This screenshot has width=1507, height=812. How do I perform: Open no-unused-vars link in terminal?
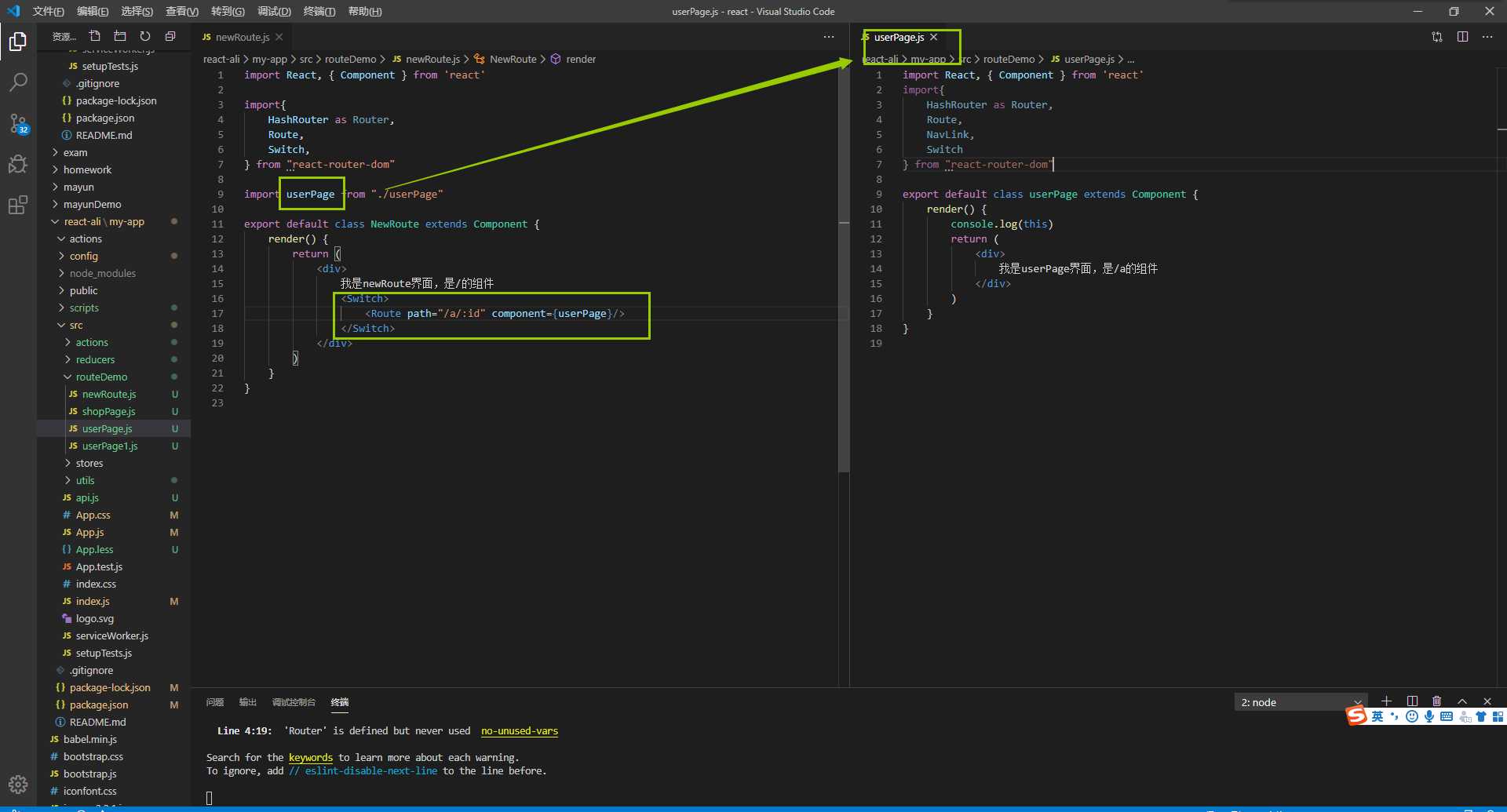click(x=520, y=730)
